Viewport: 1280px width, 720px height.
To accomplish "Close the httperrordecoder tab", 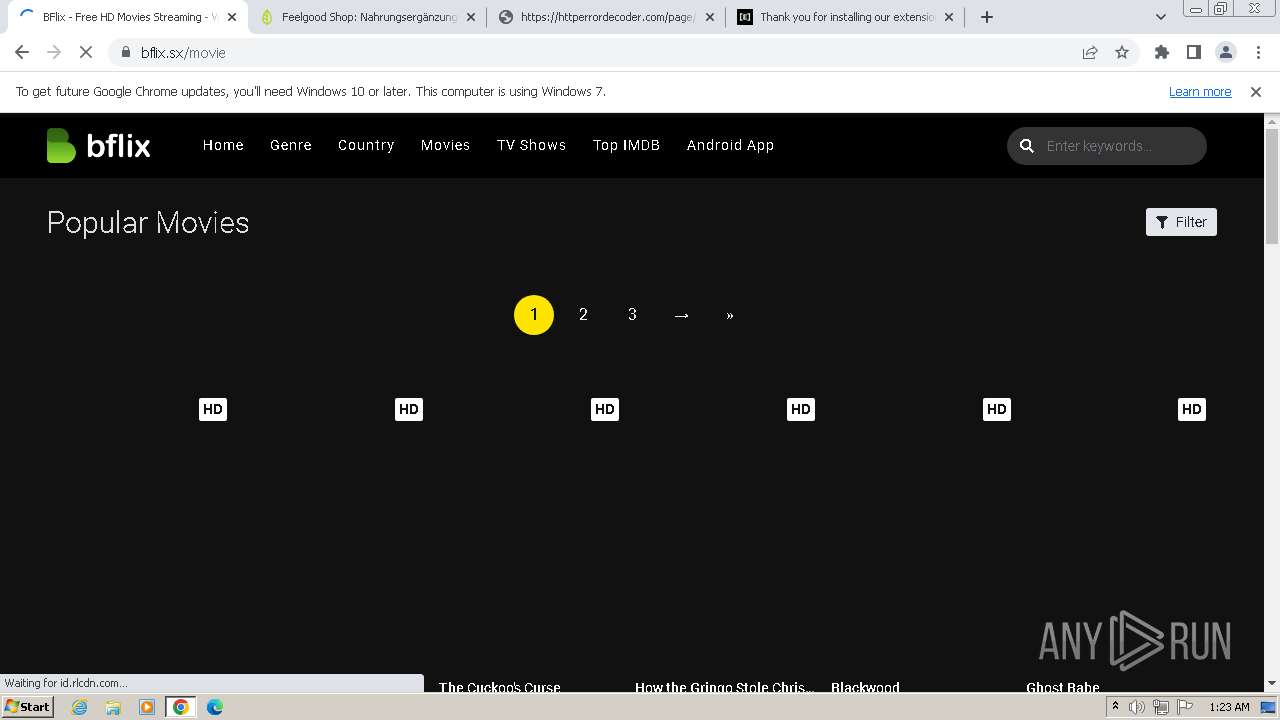I will click(x=710, y=17).
